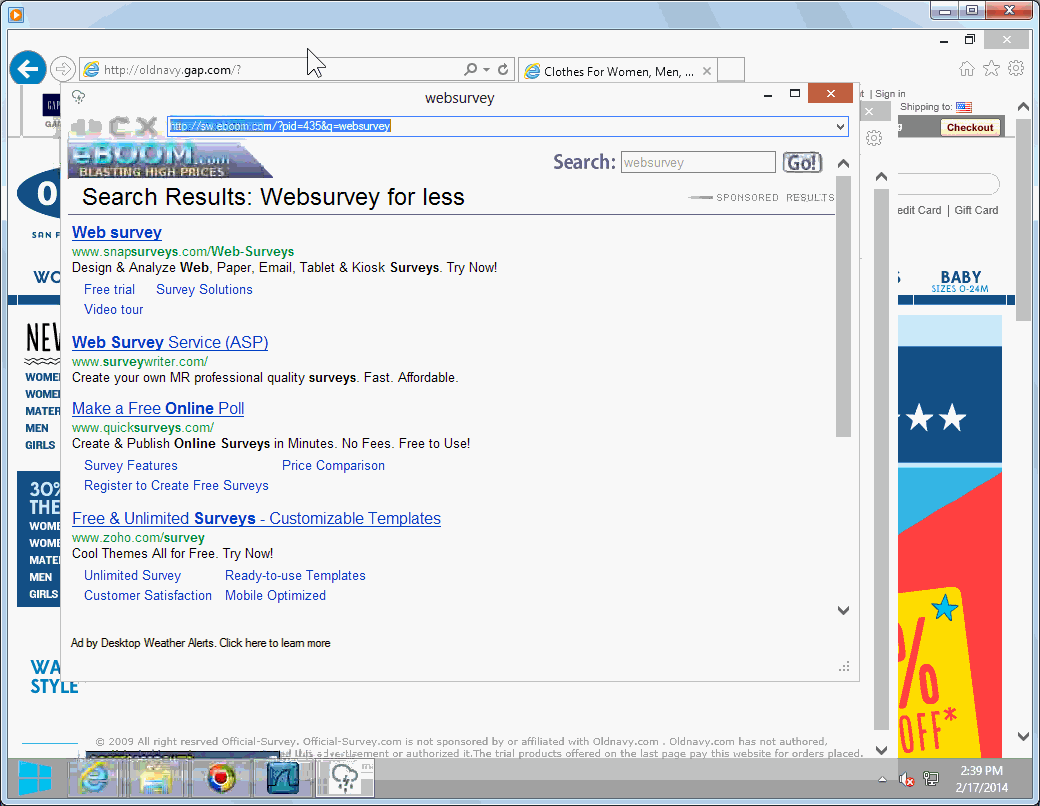Click the IE forward arrow button
The height and width of the screenshot is (806, 1040).
(x=62, y=69)
